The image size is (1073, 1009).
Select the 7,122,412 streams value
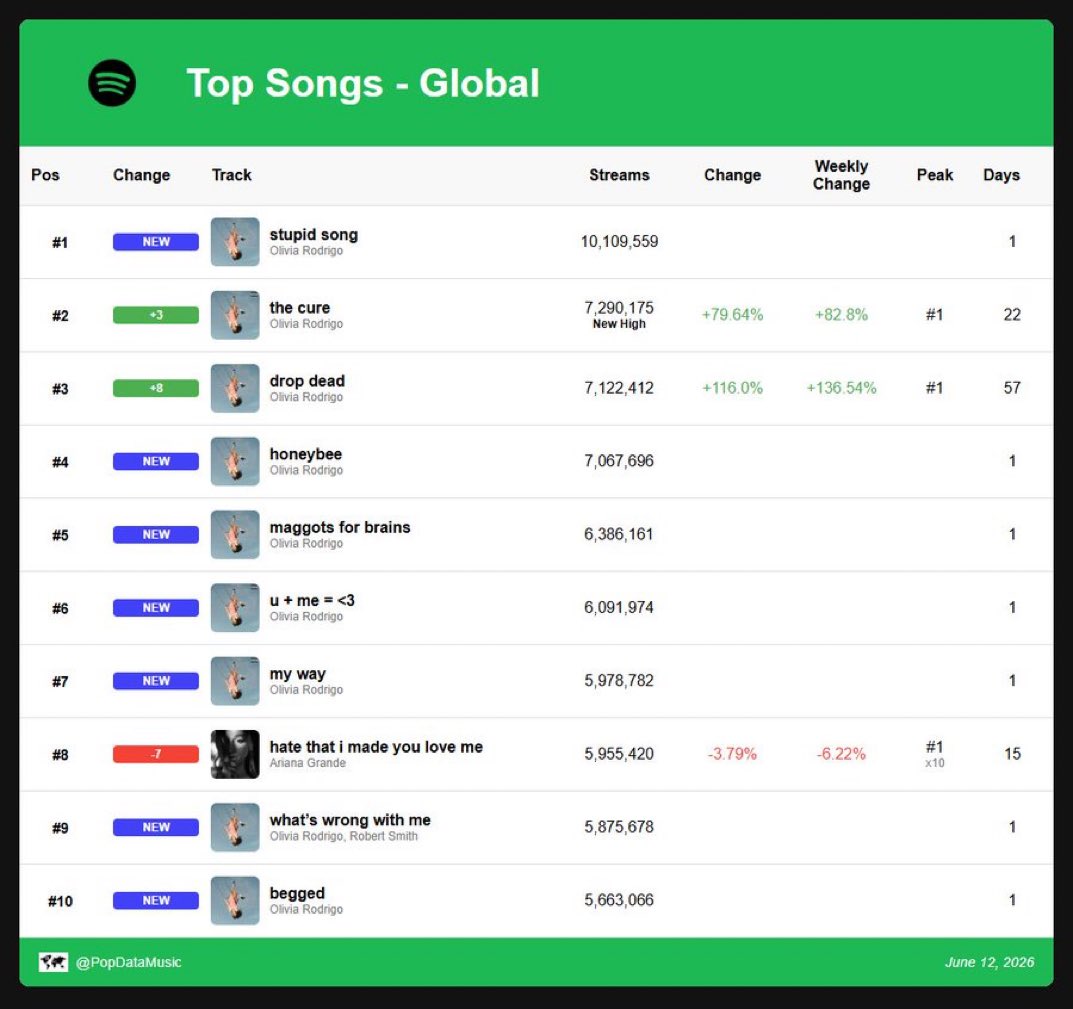tap(619, 388)
